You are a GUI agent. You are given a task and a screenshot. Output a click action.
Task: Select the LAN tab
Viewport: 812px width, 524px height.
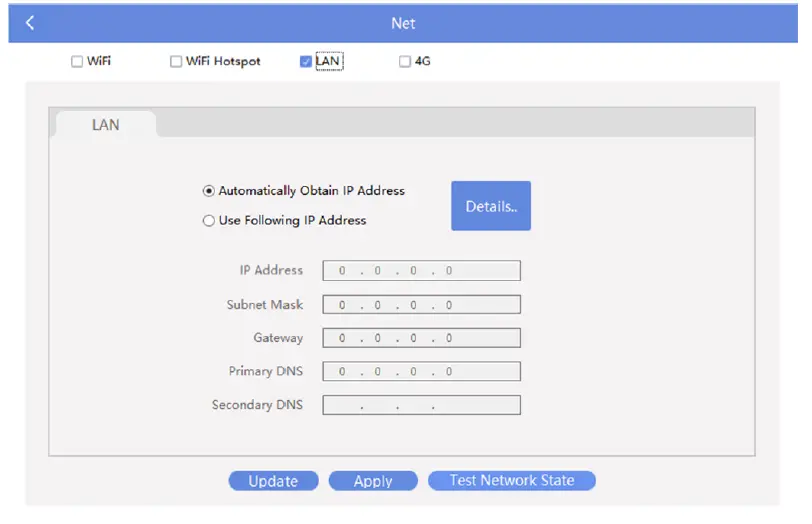pos(106,125)
